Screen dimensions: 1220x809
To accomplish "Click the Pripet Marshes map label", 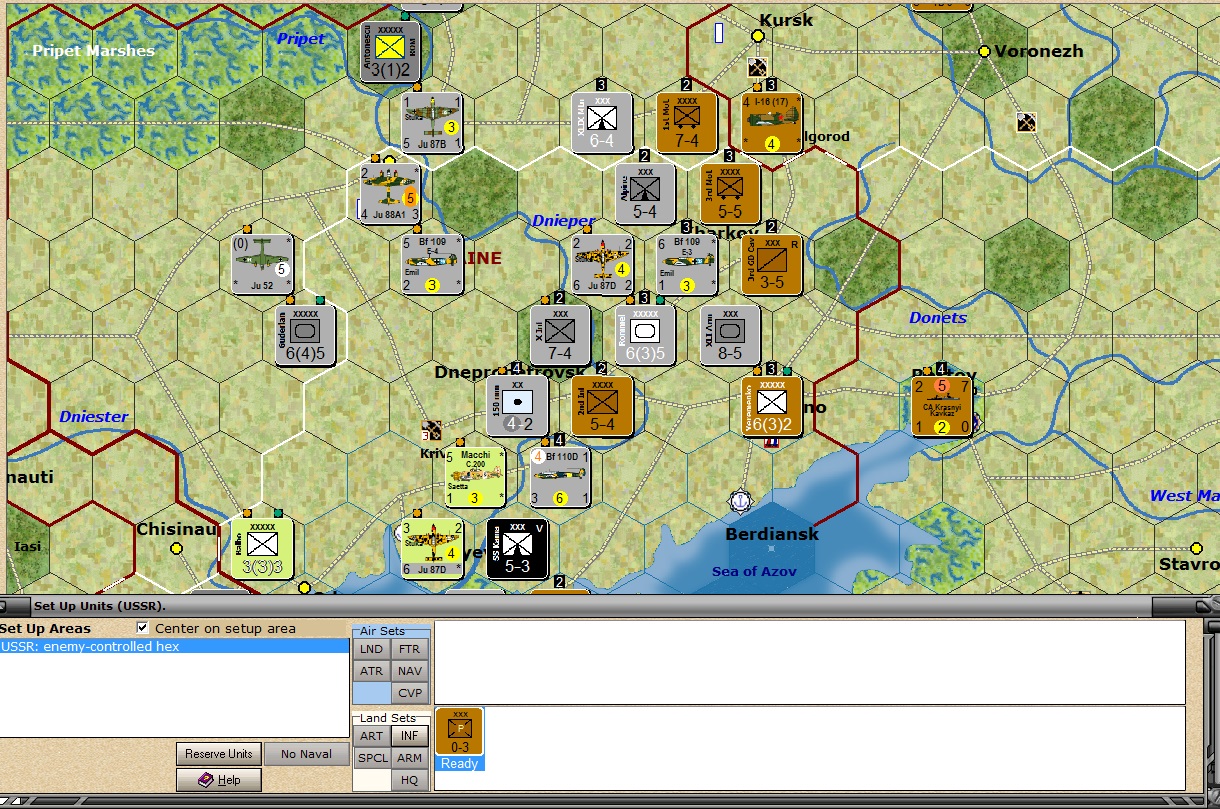I will 93,50.
